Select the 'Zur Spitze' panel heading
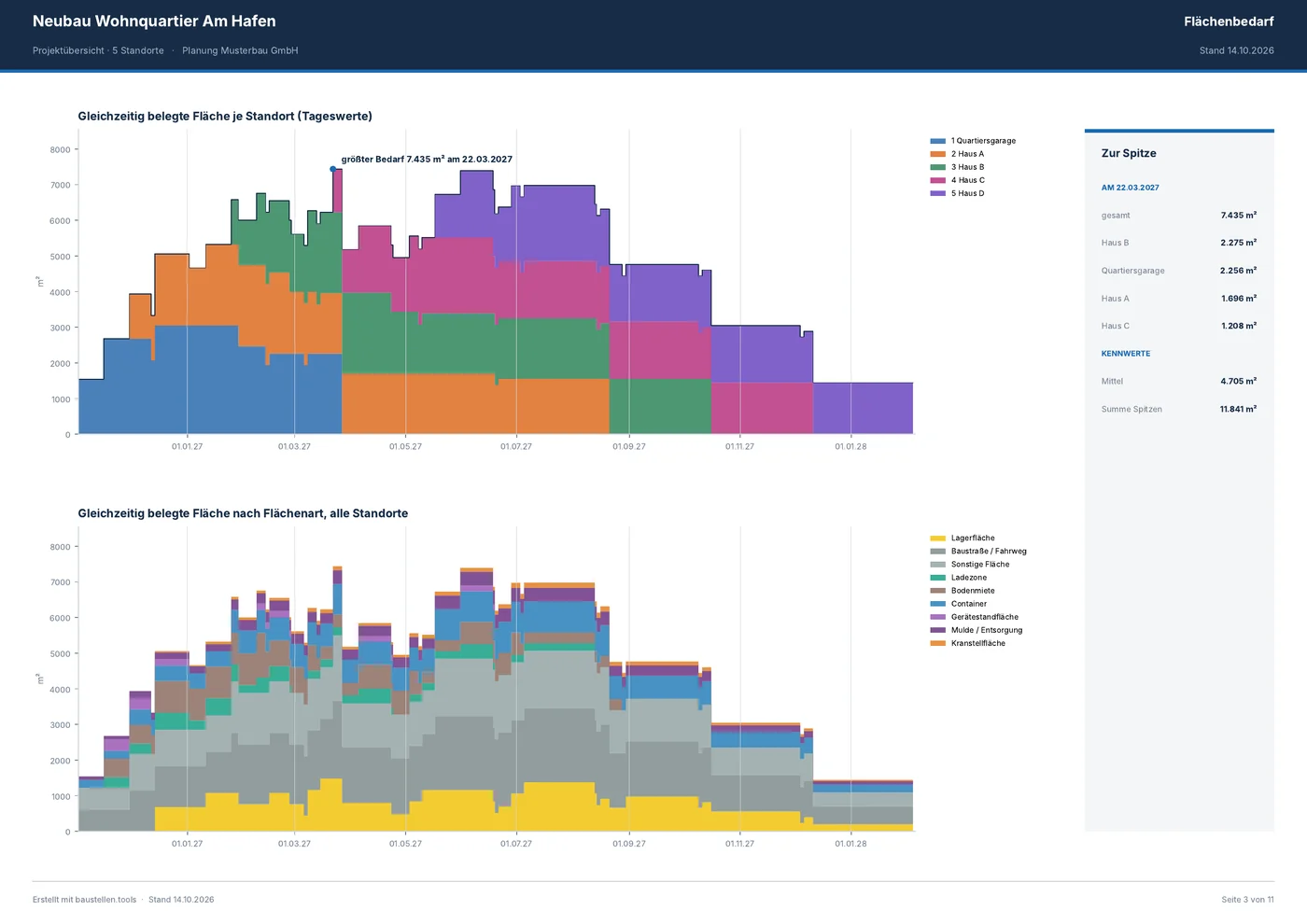Image resolution: width=1307 pixels, height=924 pixels. point(1129,153)
